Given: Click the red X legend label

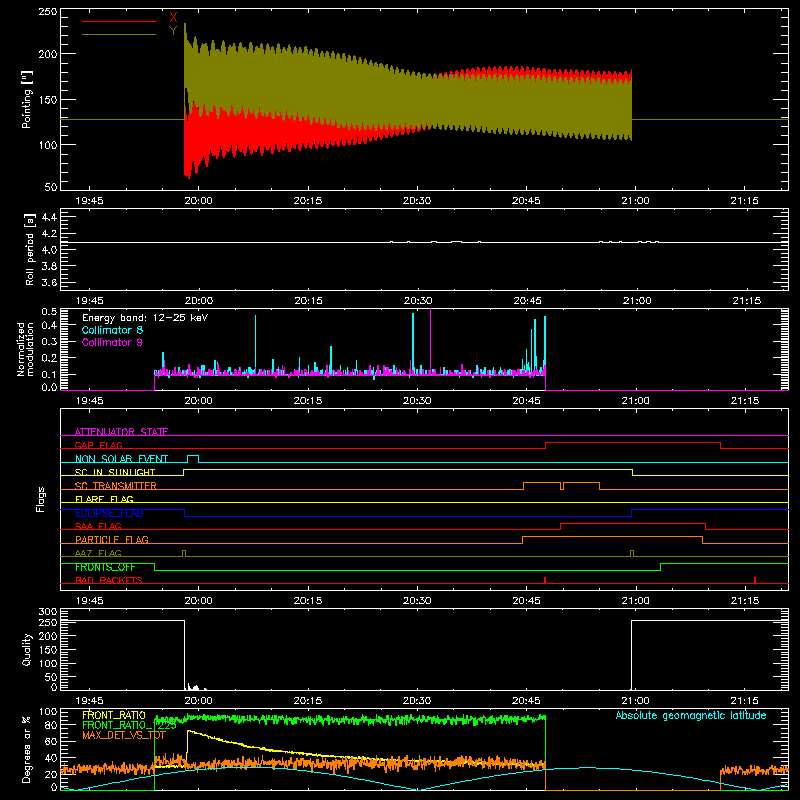Looking at the screenshot, I should [173, 18].
